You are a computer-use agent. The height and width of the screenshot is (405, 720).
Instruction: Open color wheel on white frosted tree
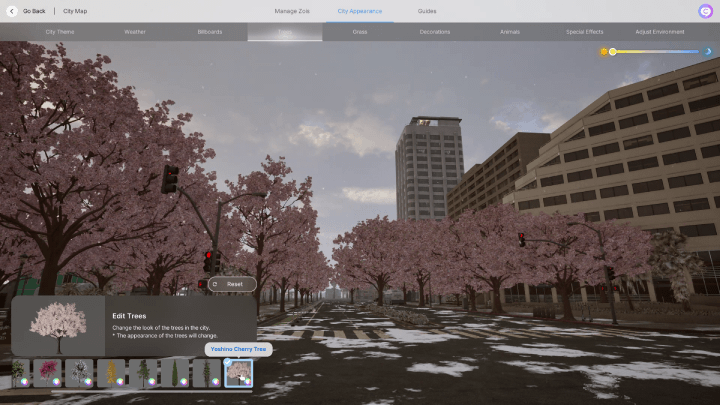tap(88, 382)
